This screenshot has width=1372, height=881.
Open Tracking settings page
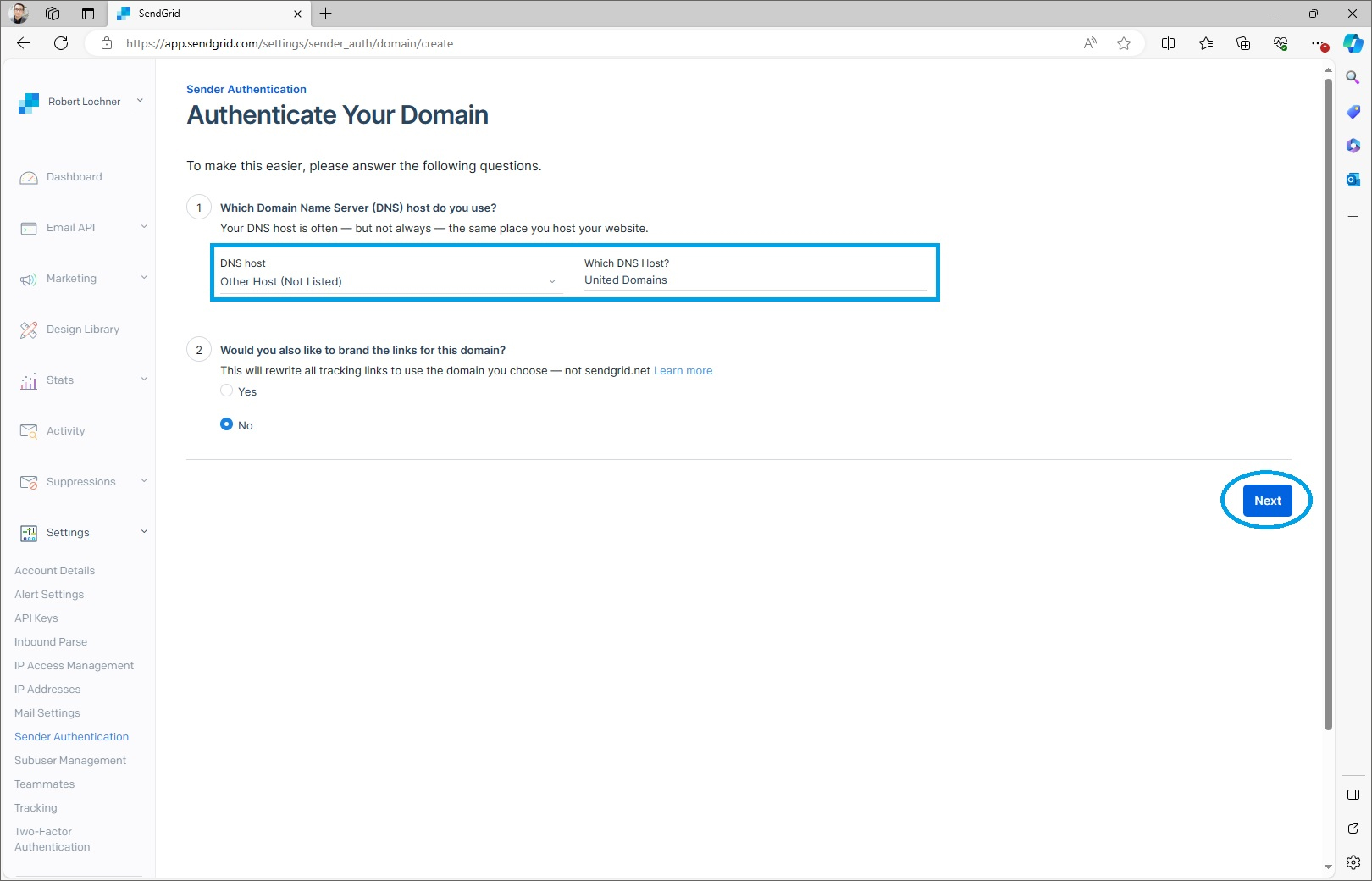click(x=36, y=808)
